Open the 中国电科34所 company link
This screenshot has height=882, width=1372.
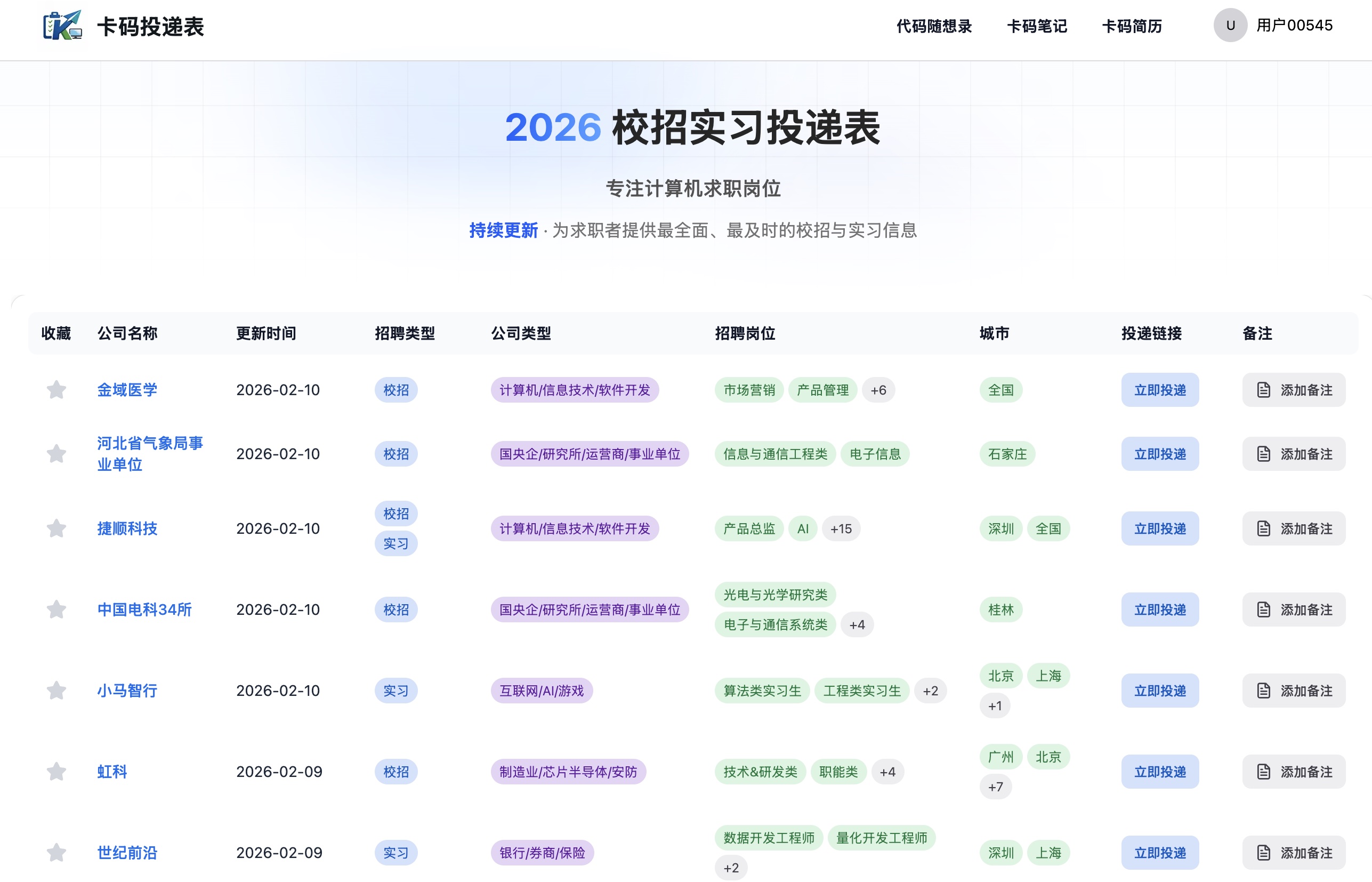click(144, 610)
